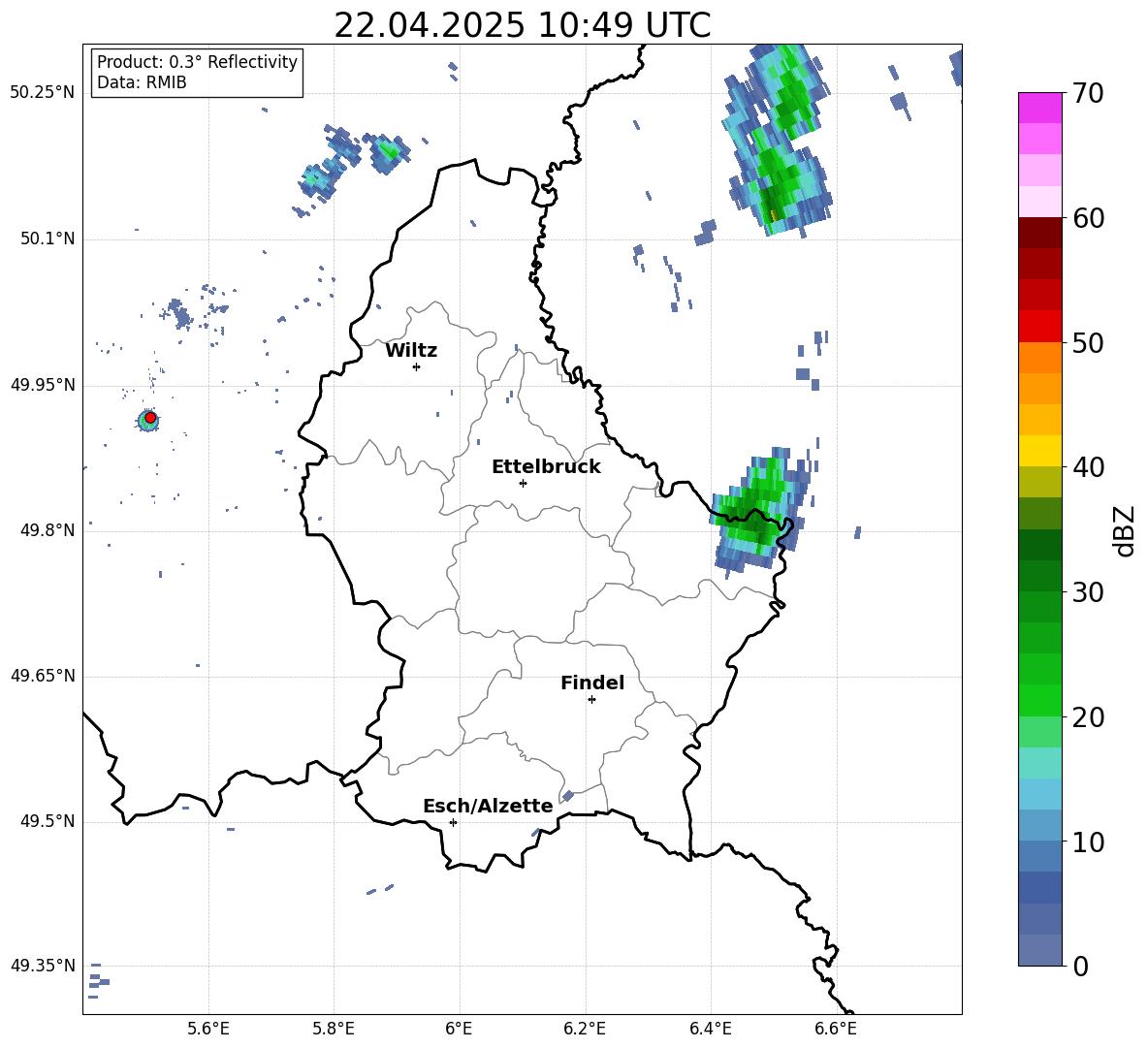Screen dimensions: 1148x1048
Task: Click the Esch/Alzette label
Action: 488,806
